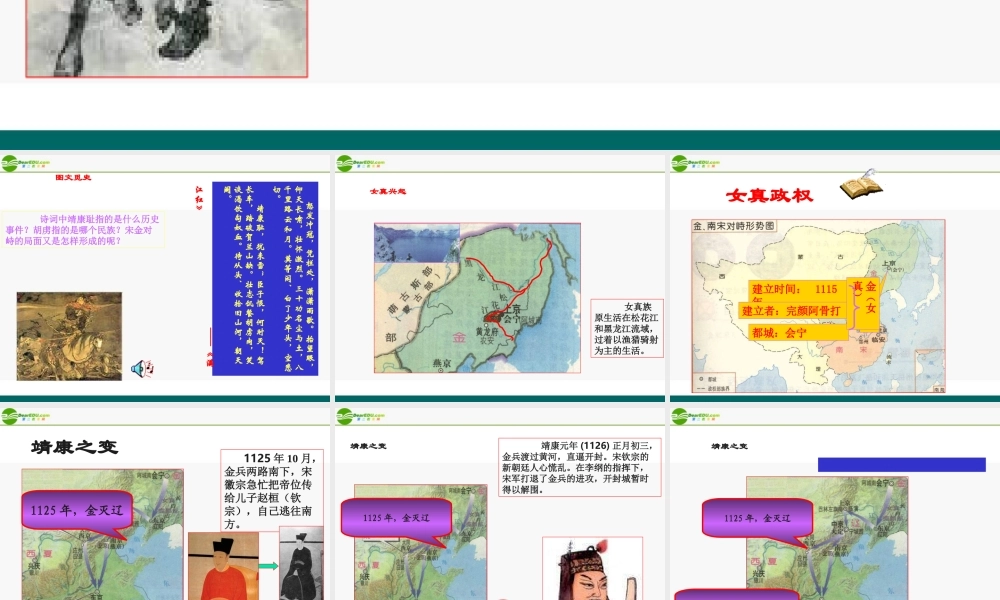The height and width of the screenshot is (600, 1000).
Task: Select the 女真族 description text box
Action: (x=627, y=328)
